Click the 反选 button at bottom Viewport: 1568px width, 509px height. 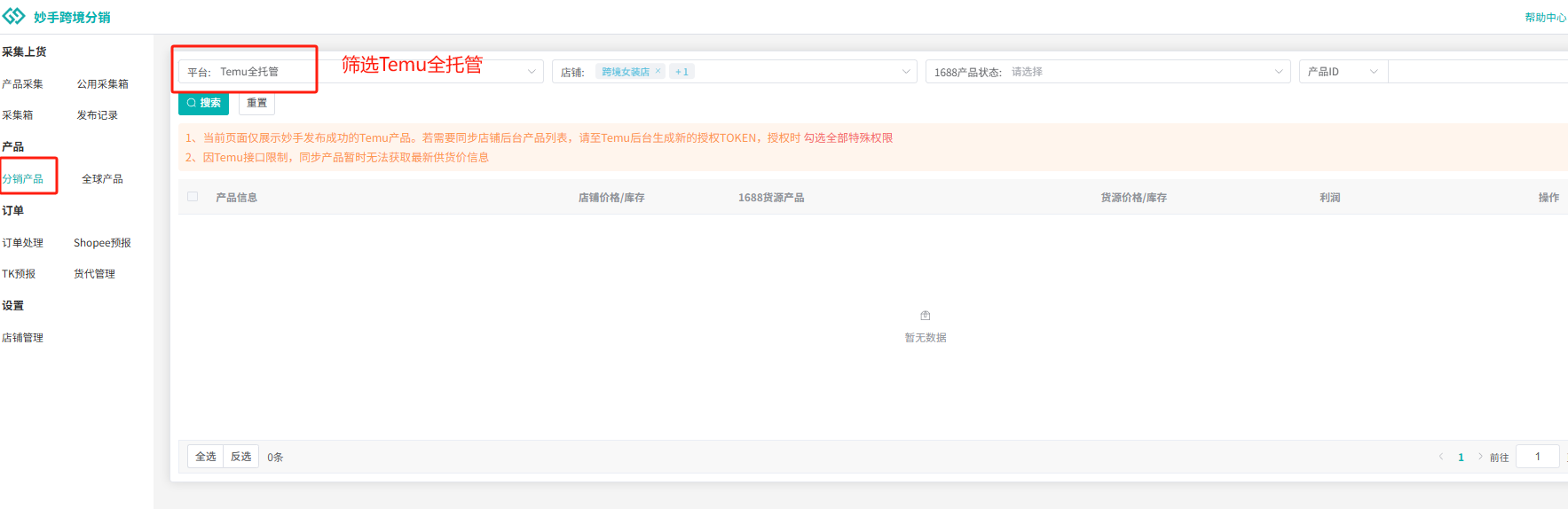point(240,457)
